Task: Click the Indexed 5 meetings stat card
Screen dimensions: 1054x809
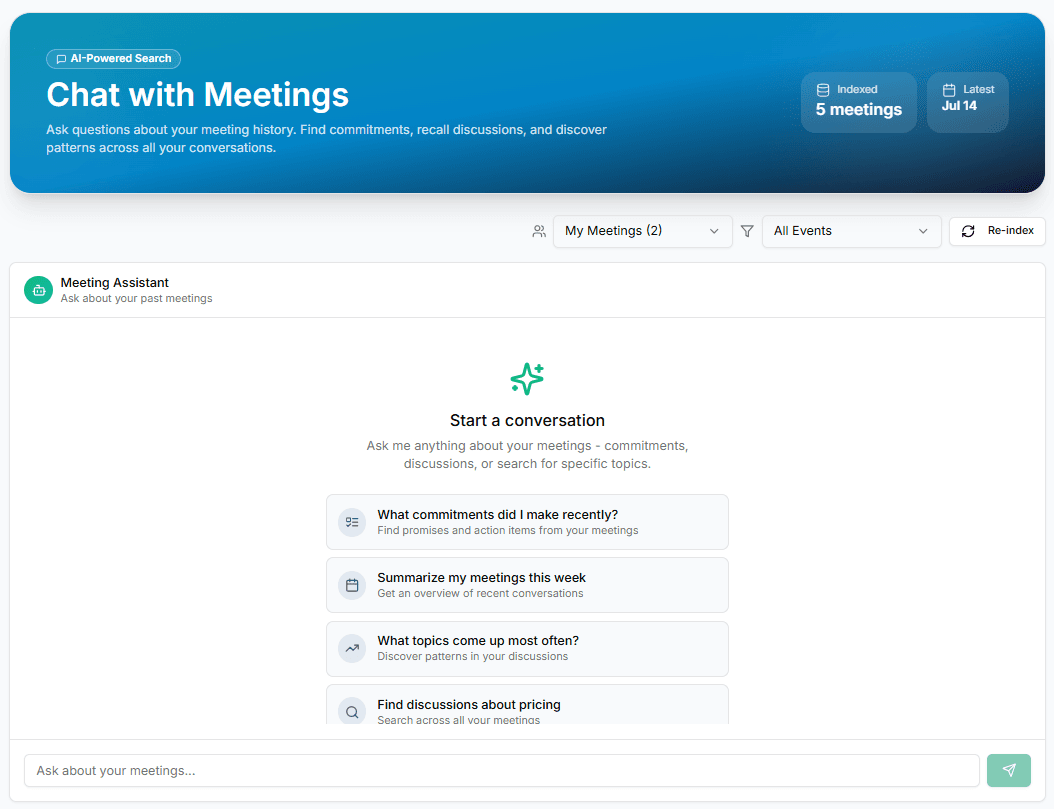Action: pos(858,102)
